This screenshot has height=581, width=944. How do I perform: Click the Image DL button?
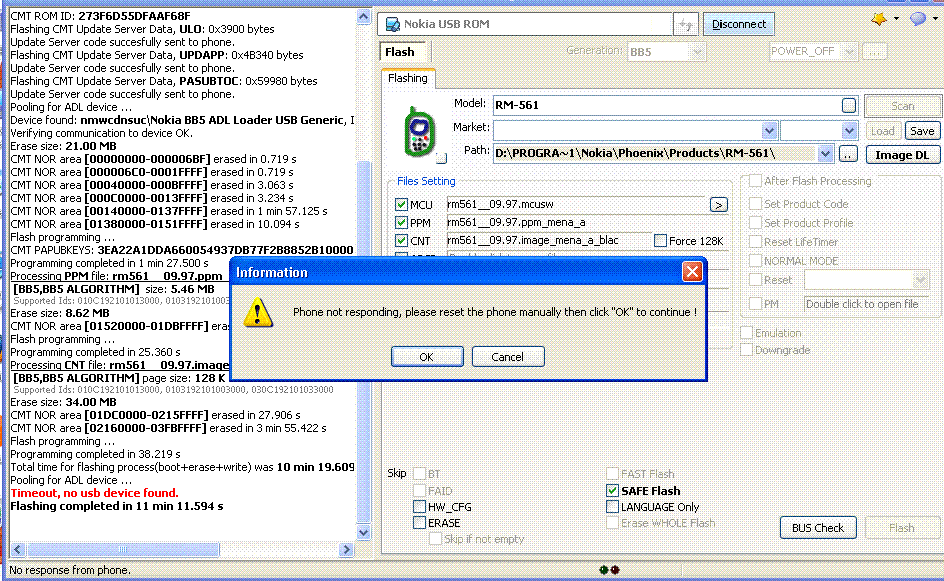[x=902, y=155]
